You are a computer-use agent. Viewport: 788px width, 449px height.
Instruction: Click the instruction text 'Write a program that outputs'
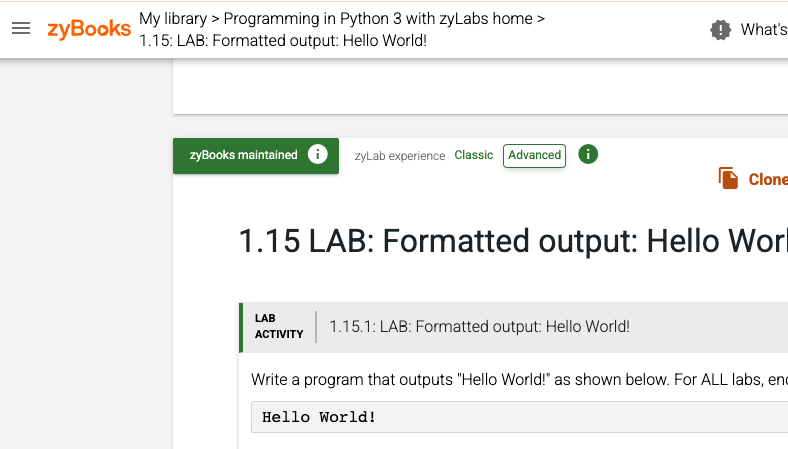pos(352,379)
